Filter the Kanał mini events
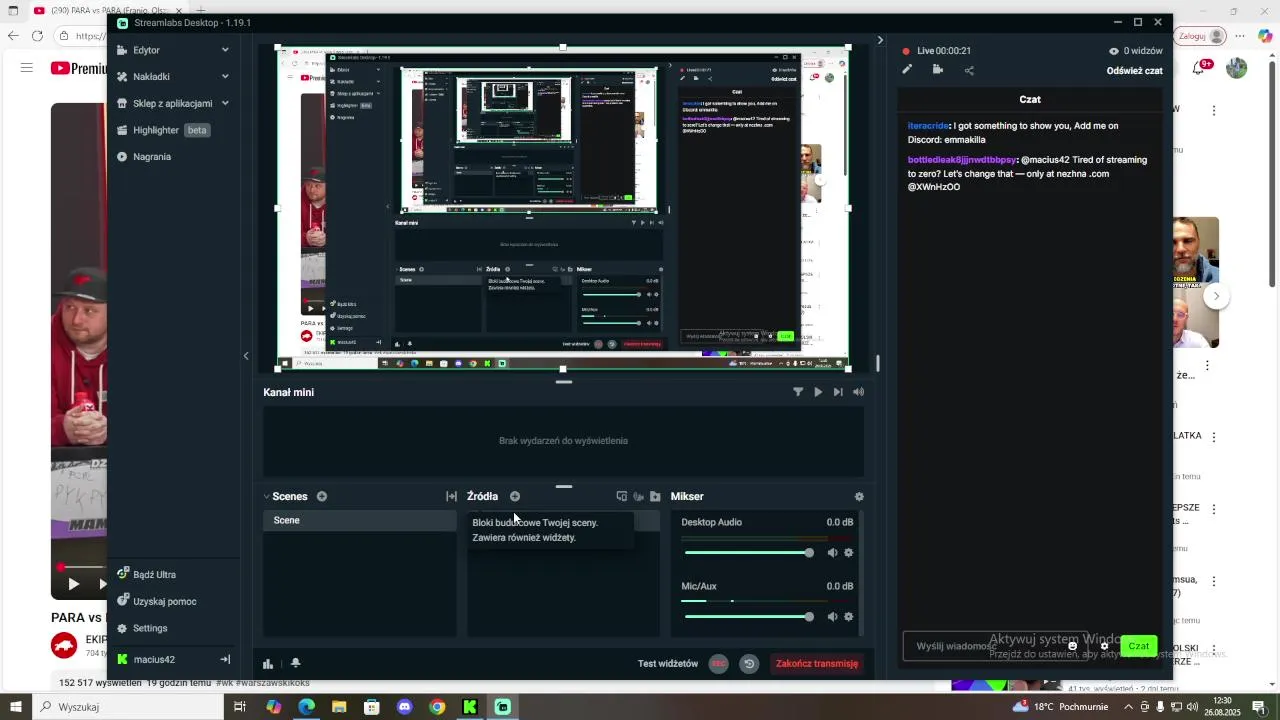This screenshot has width=1280, height=720. coord(798,392)
